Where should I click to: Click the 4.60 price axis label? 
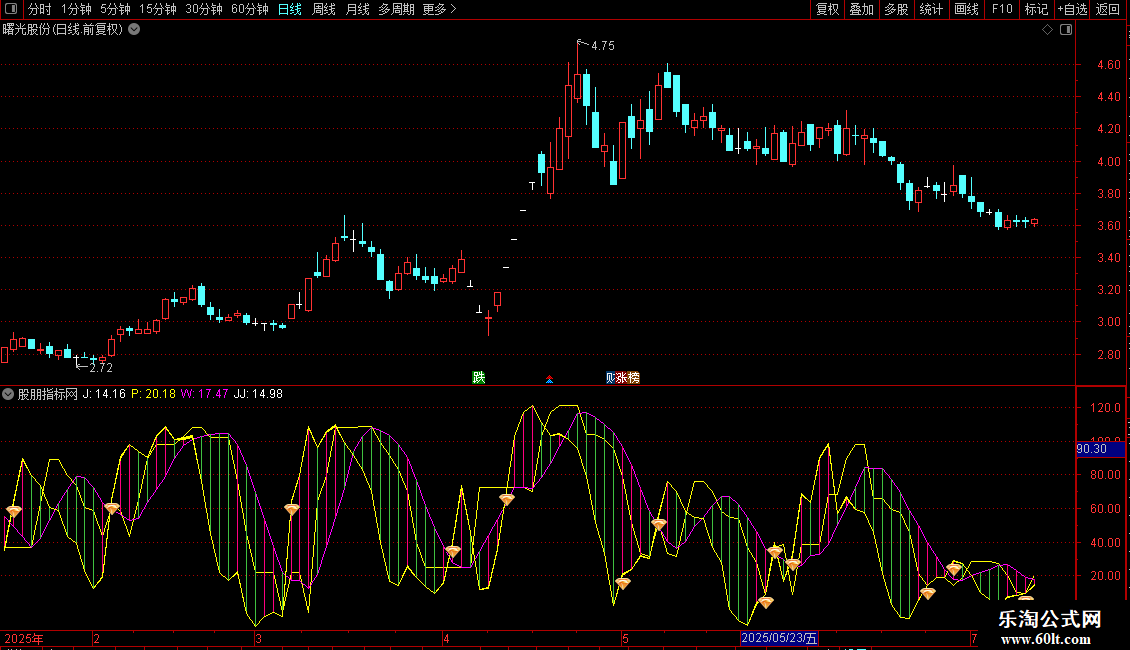[x=1108, y=65]
